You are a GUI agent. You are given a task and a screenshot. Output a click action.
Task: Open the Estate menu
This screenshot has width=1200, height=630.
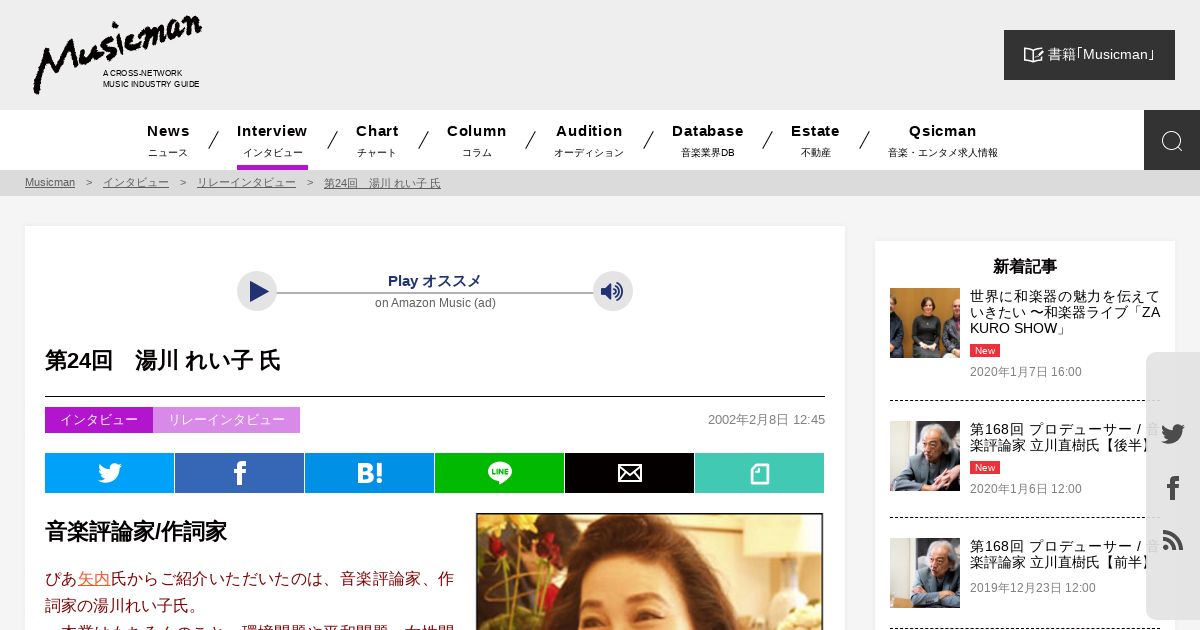click(815, 140)
